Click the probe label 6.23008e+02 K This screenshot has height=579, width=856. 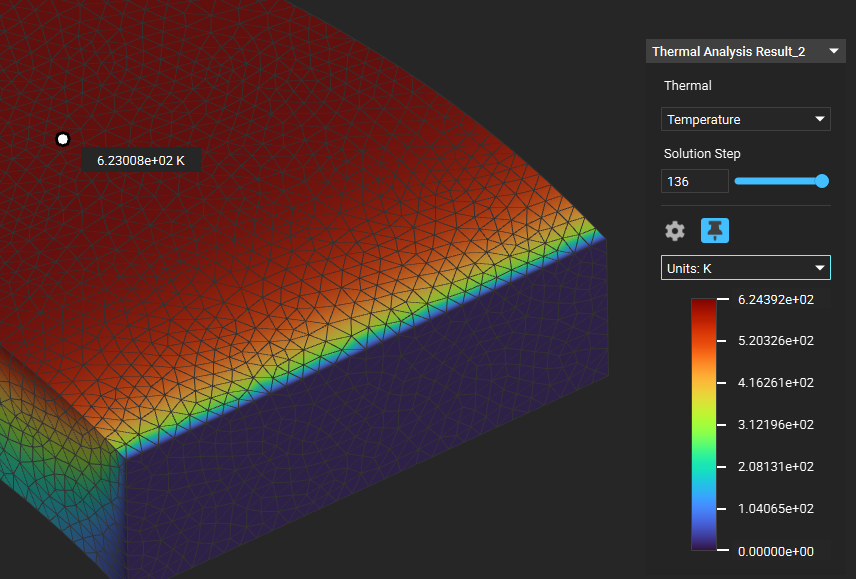[141, 160]
